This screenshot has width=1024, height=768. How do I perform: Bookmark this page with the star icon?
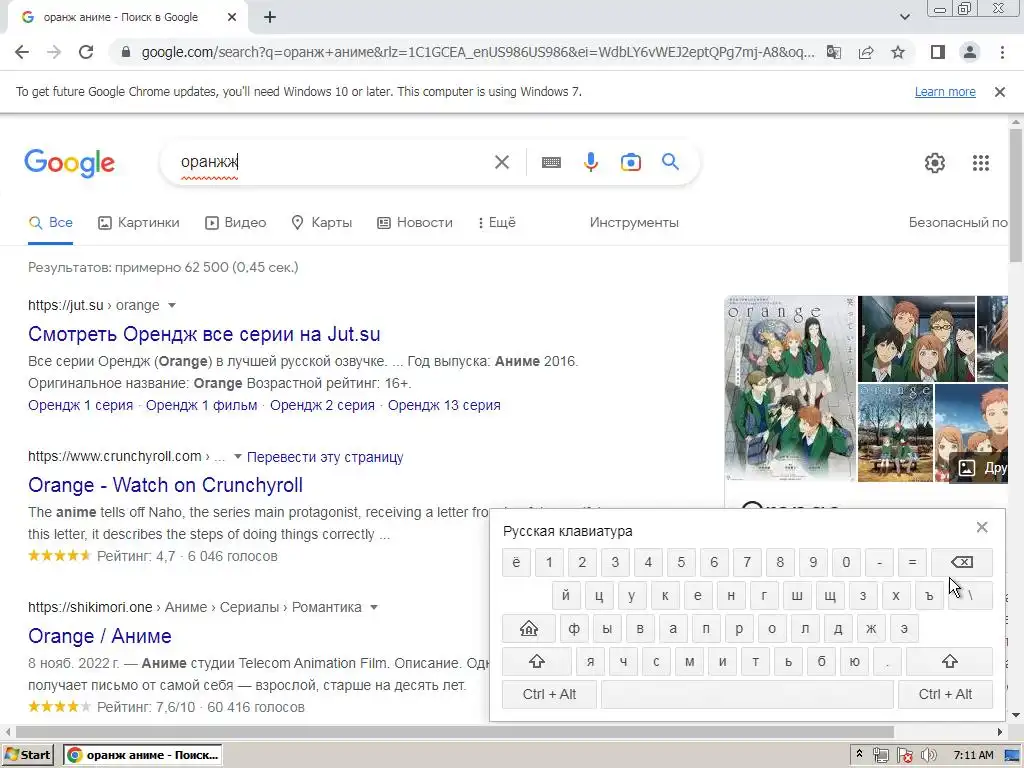(x=898, y=52)
